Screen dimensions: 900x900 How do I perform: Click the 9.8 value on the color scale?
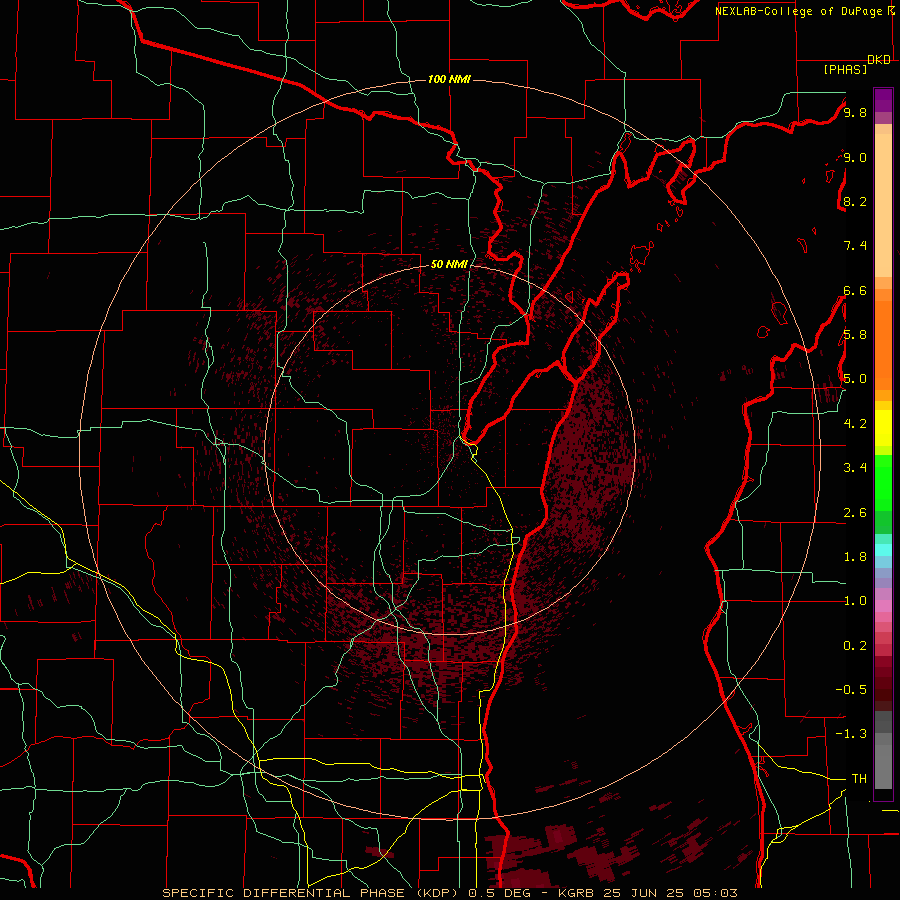tap(855, 112)
